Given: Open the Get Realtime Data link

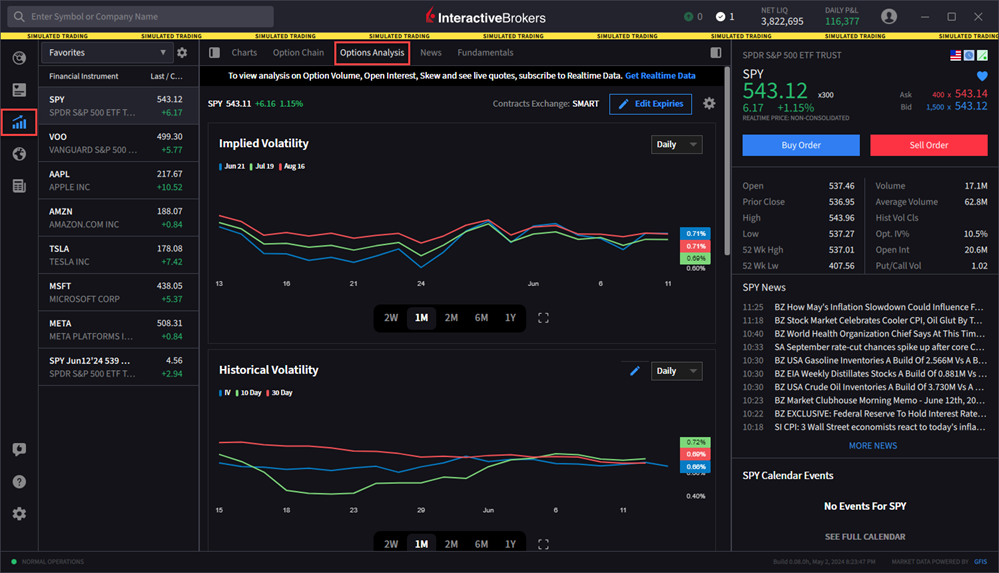Looking at the screenshot, I should 660,76.
